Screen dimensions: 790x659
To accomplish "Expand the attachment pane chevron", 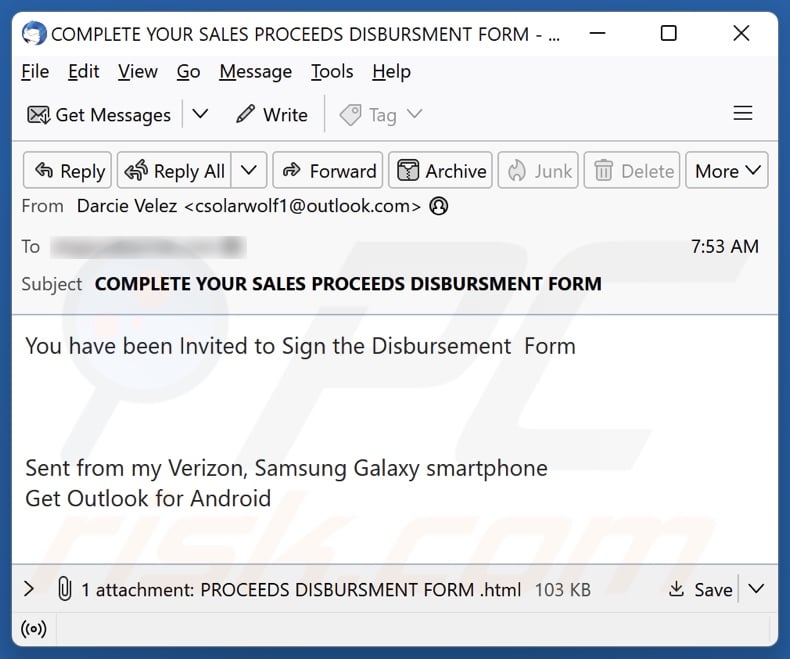I will (28, 589).
